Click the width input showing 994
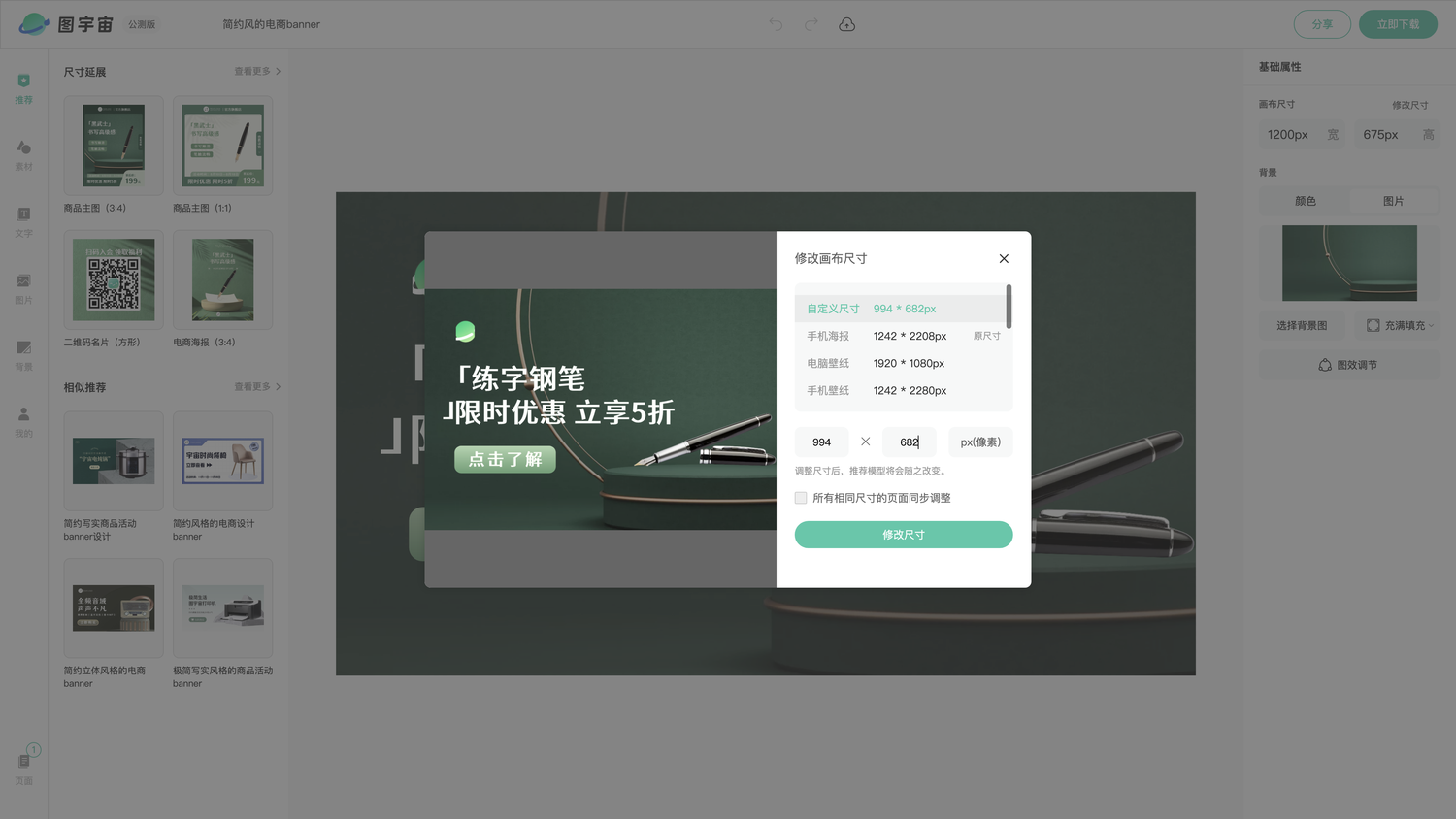This screenshot has width=1456, height=819. 821,442
